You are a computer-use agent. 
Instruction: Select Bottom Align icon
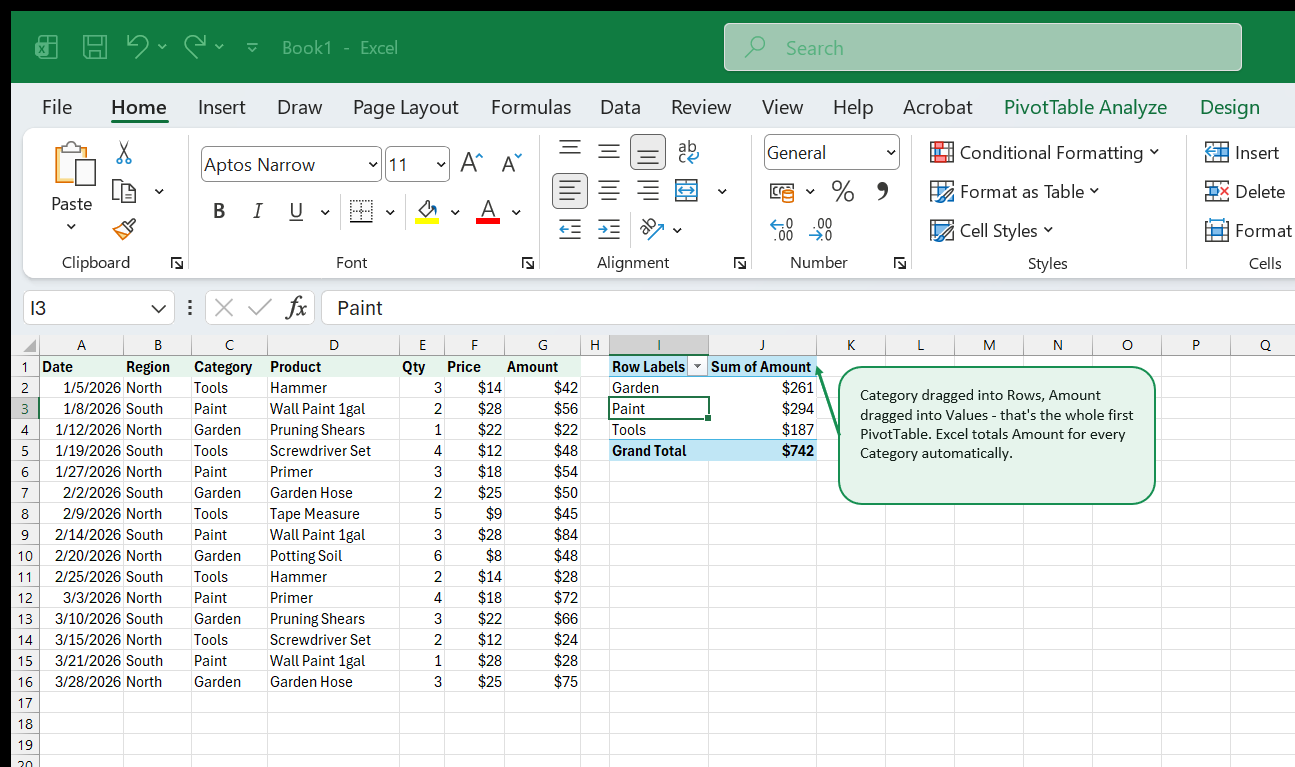tap(648, 152)
